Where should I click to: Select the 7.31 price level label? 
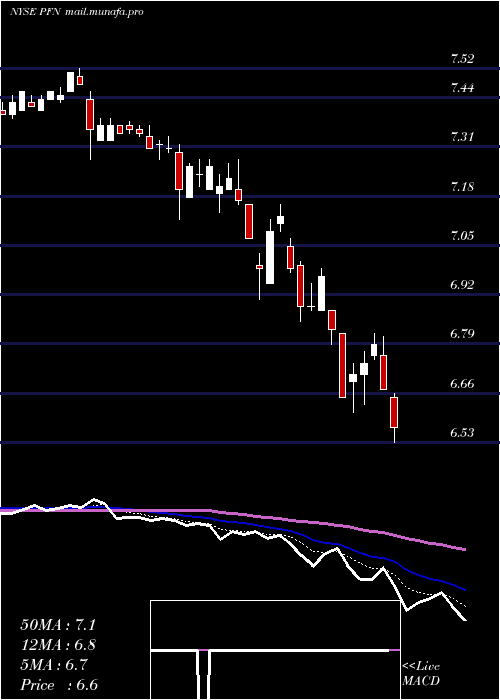point(462,137)
